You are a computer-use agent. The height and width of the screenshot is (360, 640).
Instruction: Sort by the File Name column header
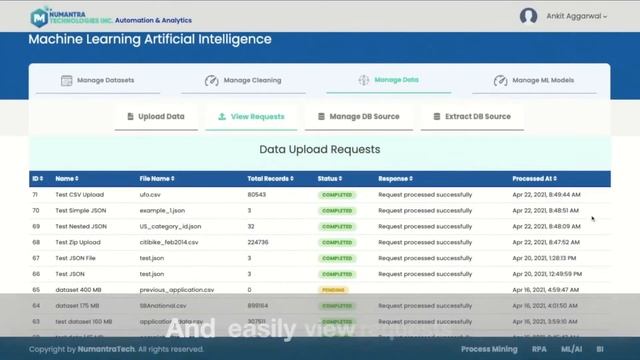(157, 179)
